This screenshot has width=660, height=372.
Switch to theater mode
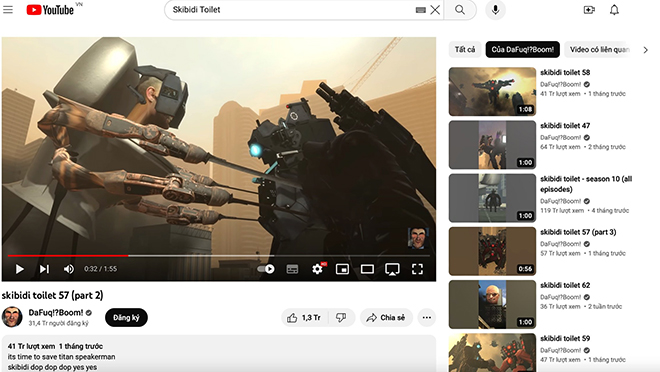(367, 269)
